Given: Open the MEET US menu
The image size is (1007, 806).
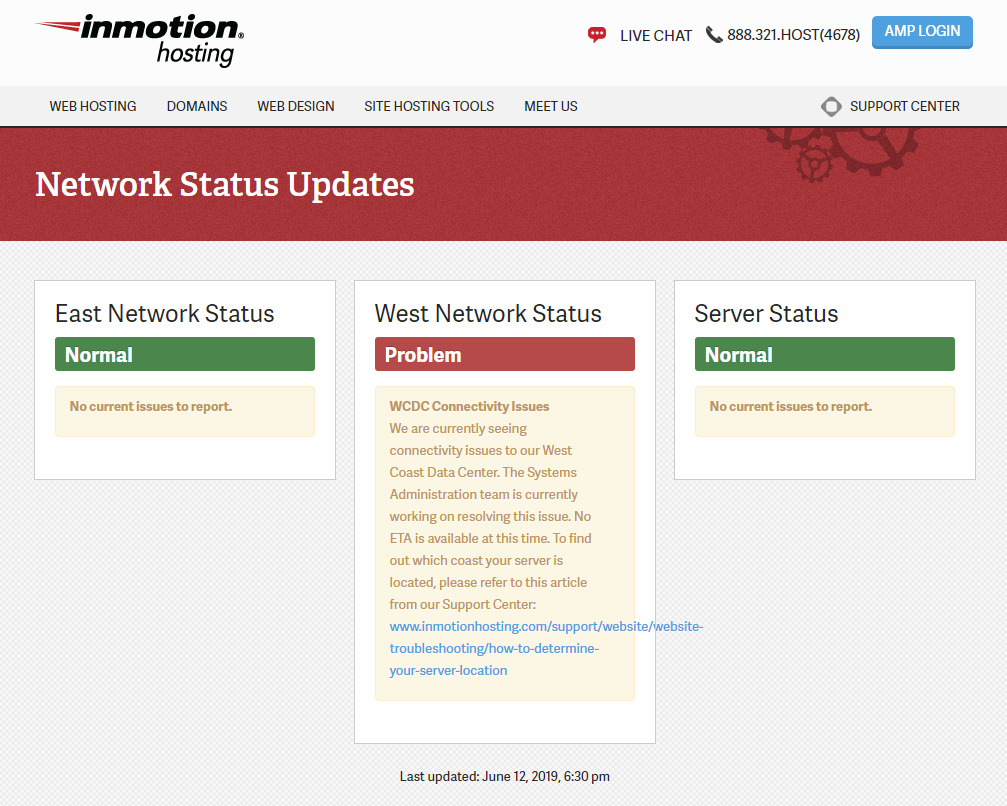Looking at the screenshot, I should tap(551, 107).
